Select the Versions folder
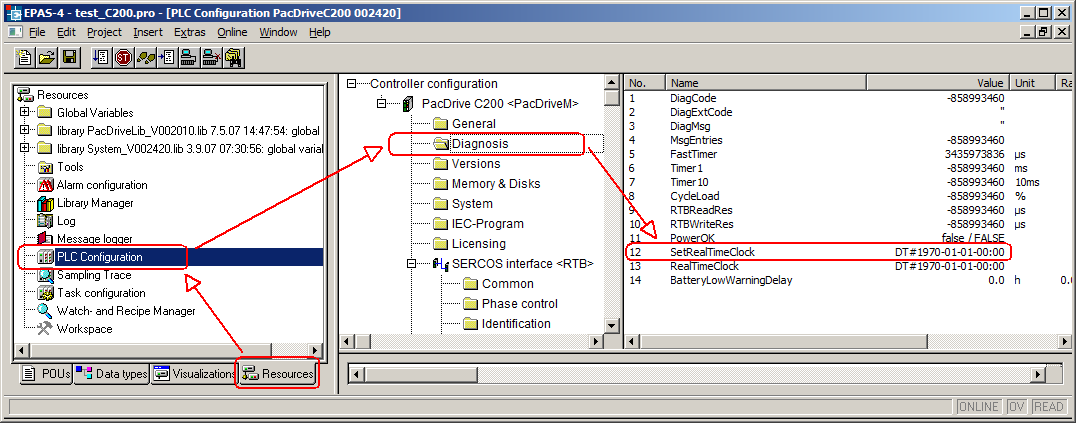 (x=476, y=163)
